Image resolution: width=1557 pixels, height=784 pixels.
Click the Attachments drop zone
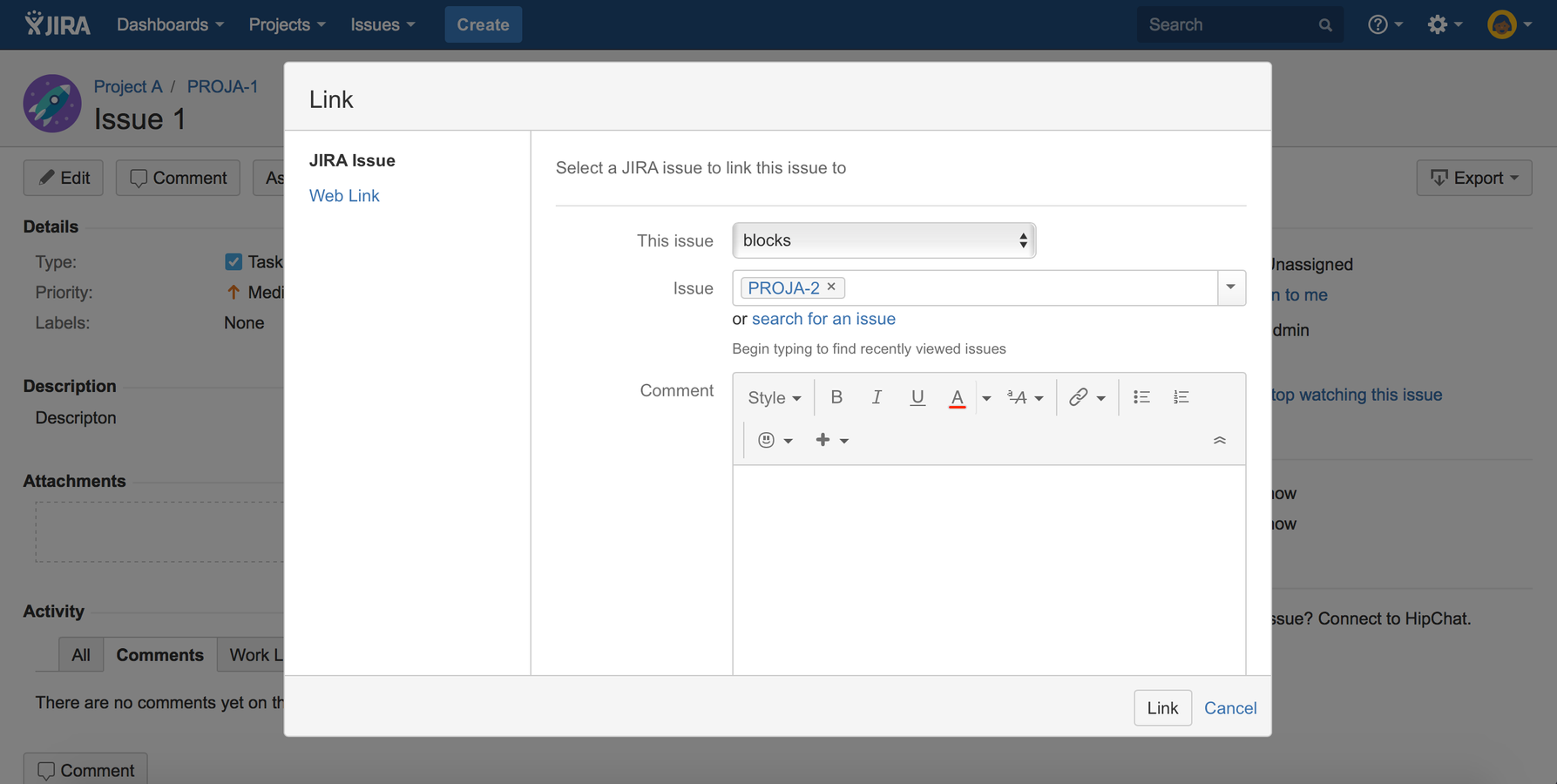point(159,531)
